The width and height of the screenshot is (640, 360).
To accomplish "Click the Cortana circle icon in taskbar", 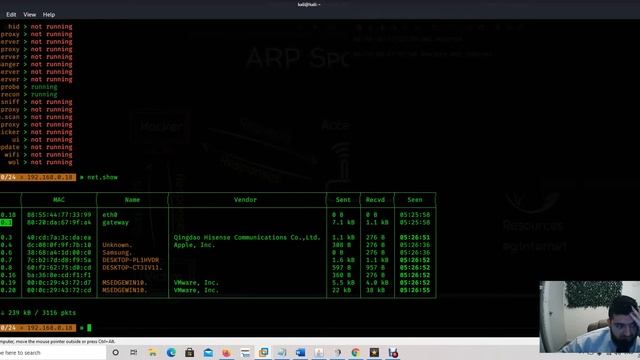I will click(116, 352).
